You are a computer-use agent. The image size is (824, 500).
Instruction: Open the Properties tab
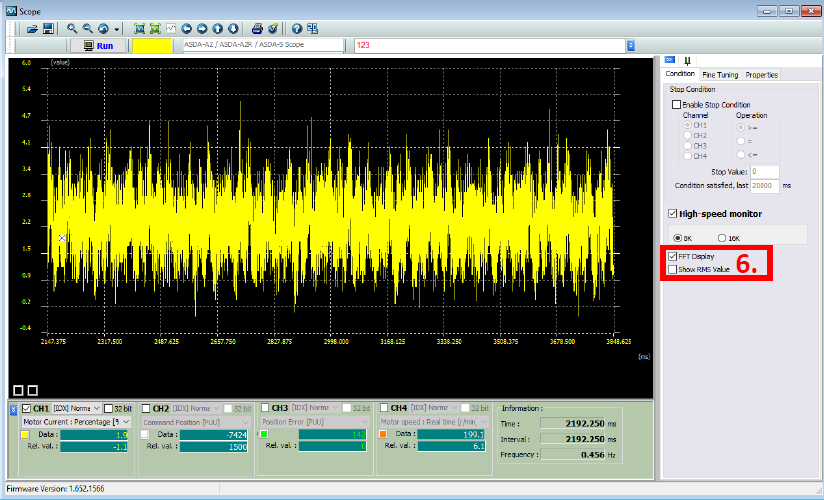761,75
